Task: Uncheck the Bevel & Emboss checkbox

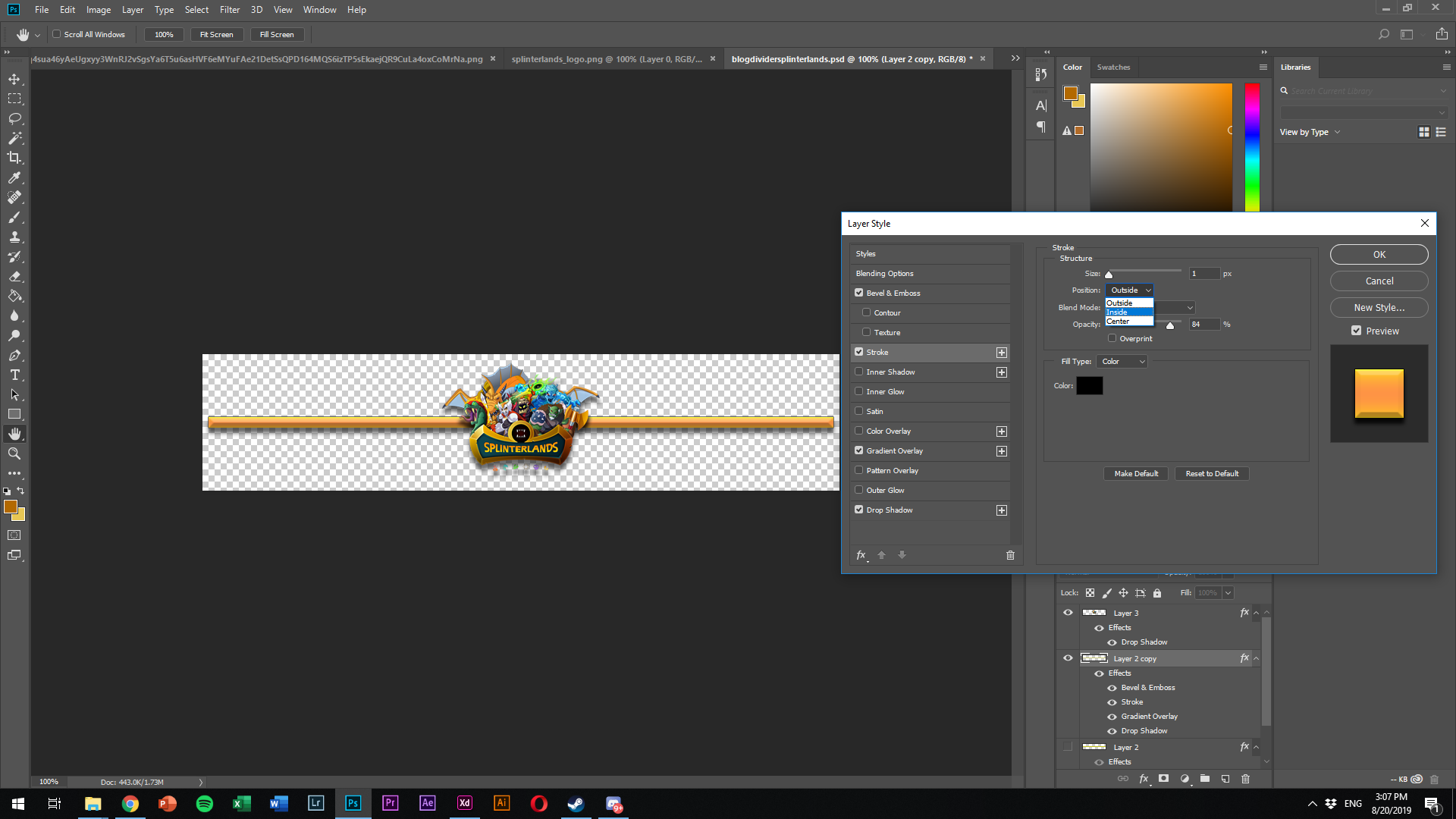Action: (x=859, y=293)
